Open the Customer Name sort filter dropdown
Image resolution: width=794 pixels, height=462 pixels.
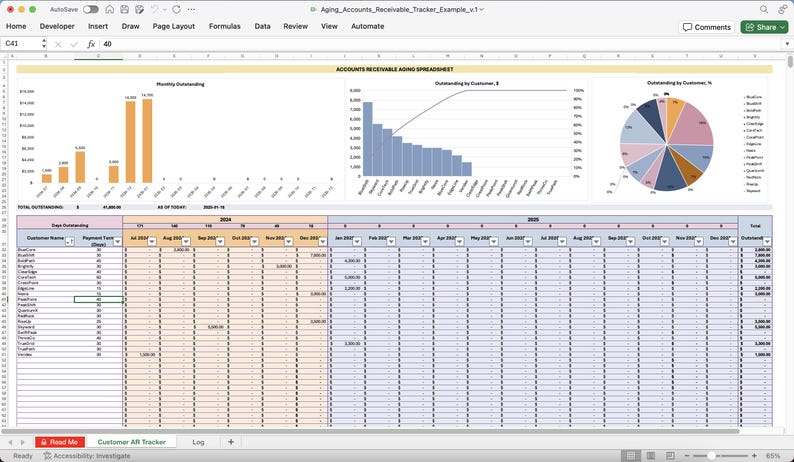point(70,242)
